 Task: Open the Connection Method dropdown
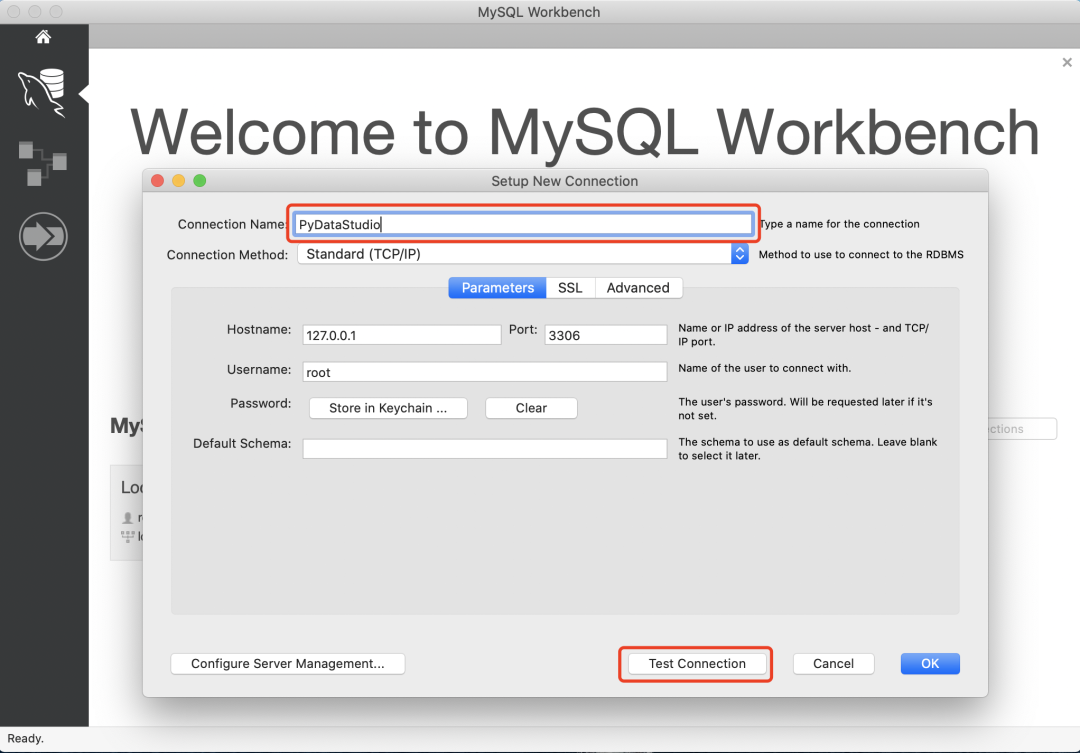pos(520,254)
